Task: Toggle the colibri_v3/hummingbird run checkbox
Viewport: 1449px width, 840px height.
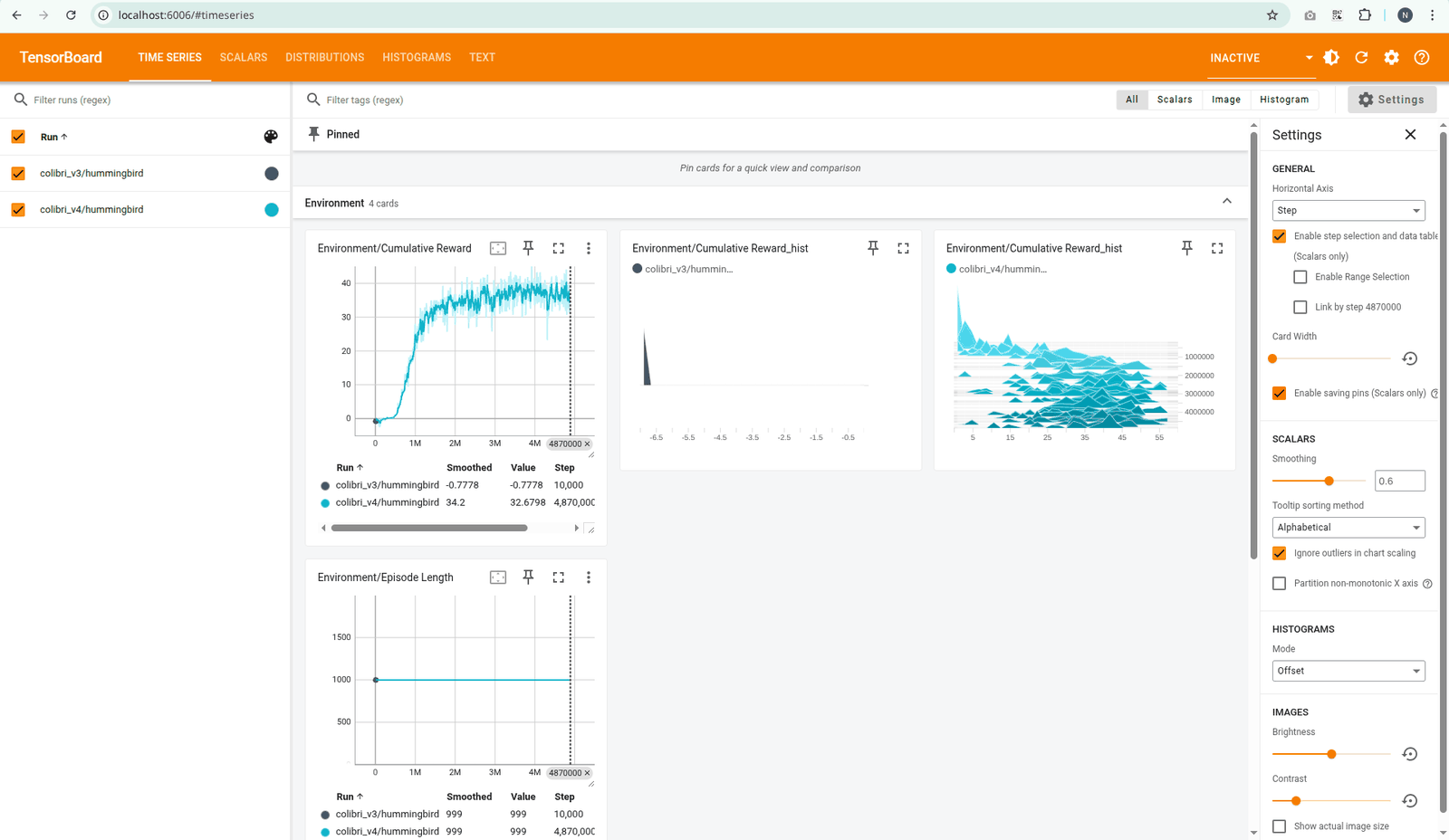Action: (x=18, y=173)
